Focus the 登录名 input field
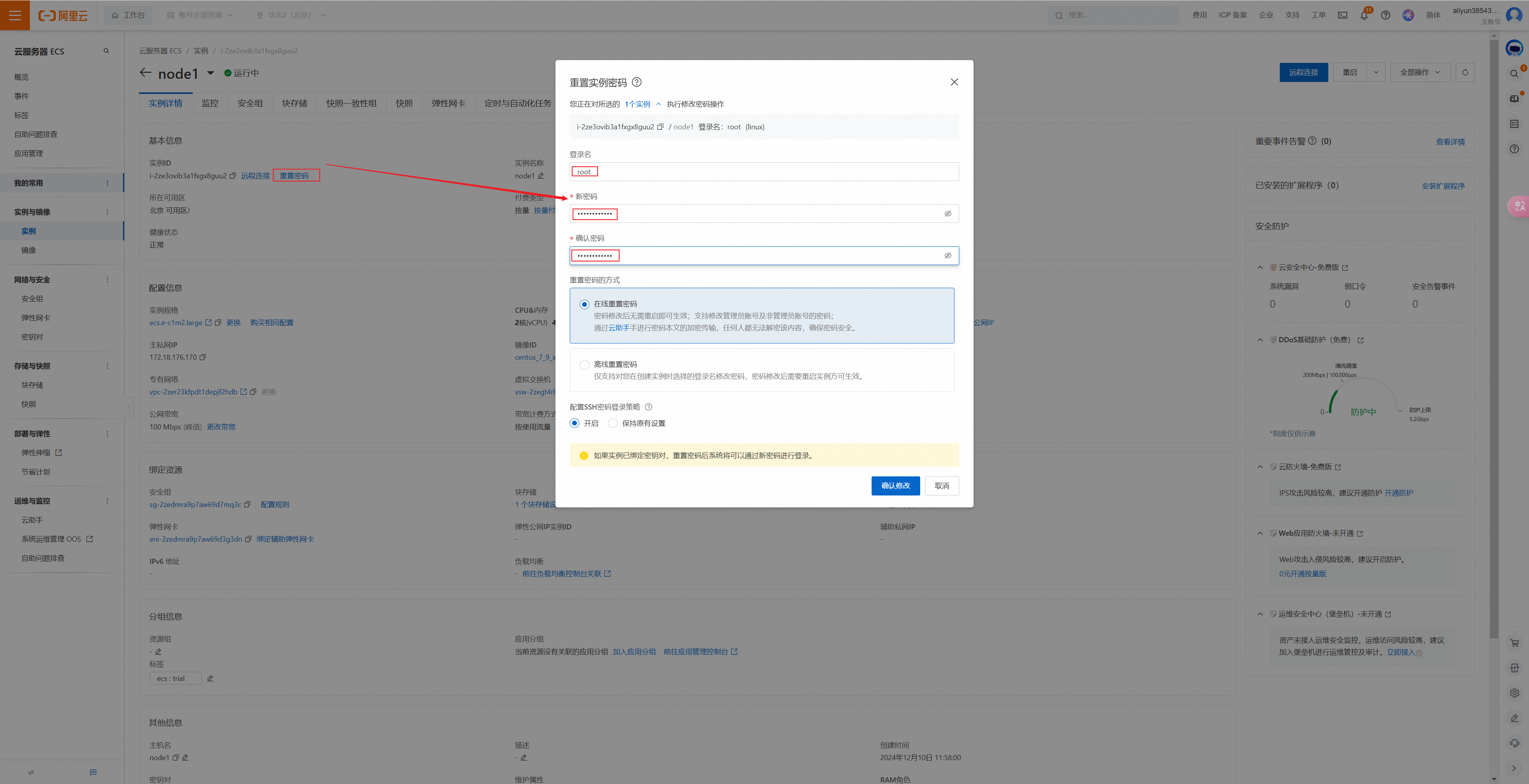Viewport: 1529px width, 784px height. (764, 172)
